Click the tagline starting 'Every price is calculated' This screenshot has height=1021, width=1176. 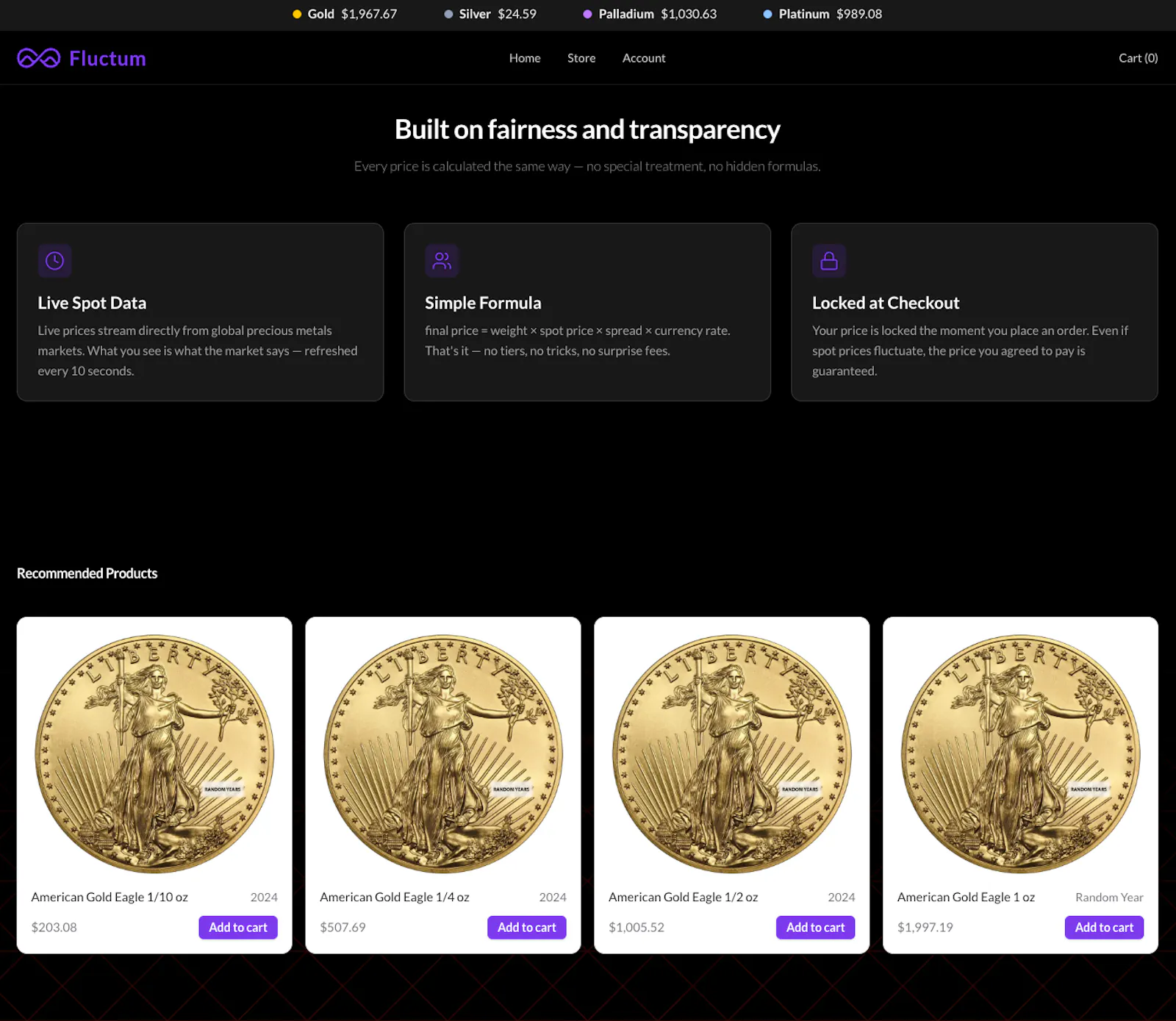(587, 166)
